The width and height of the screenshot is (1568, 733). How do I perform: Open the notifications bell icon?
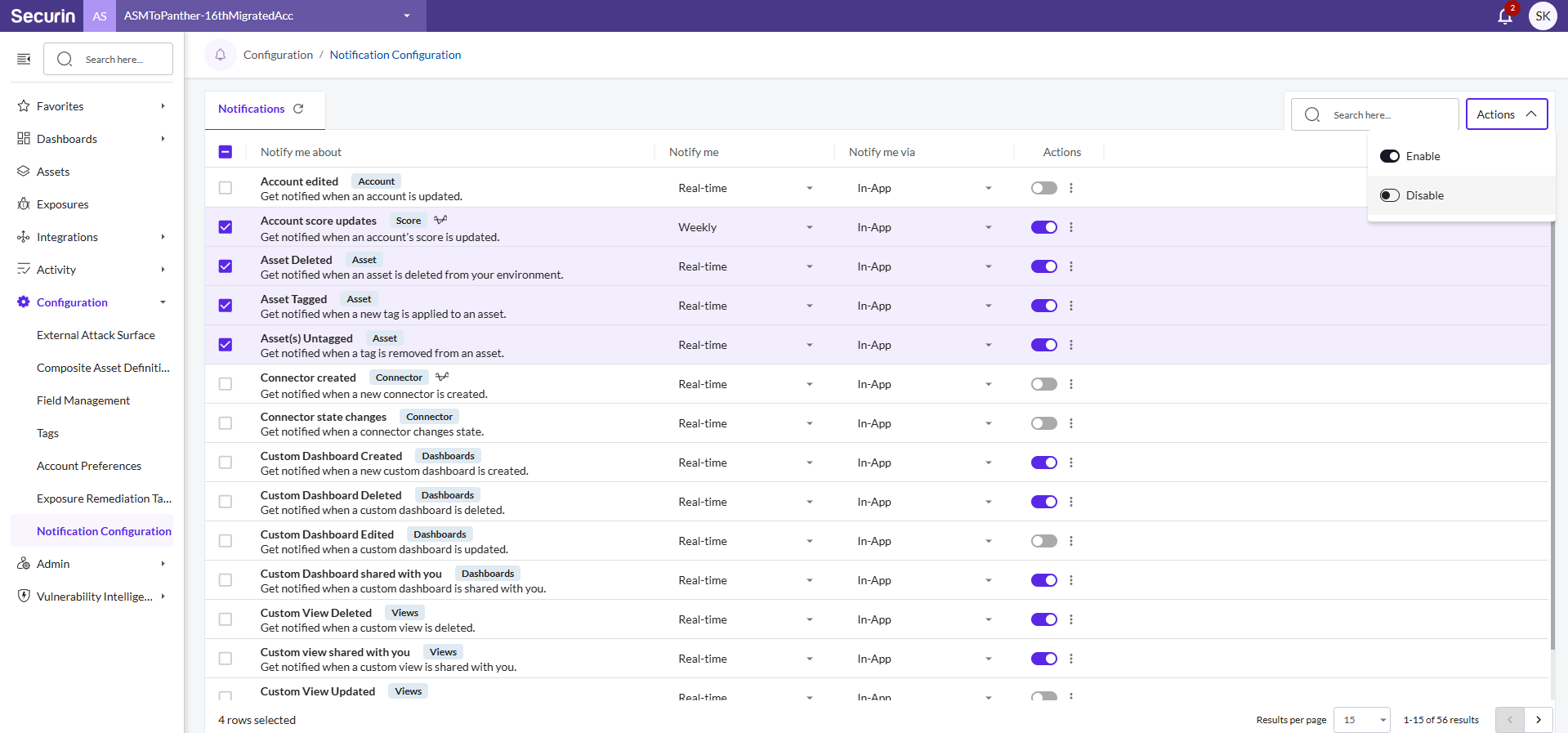coord(1504,16)
